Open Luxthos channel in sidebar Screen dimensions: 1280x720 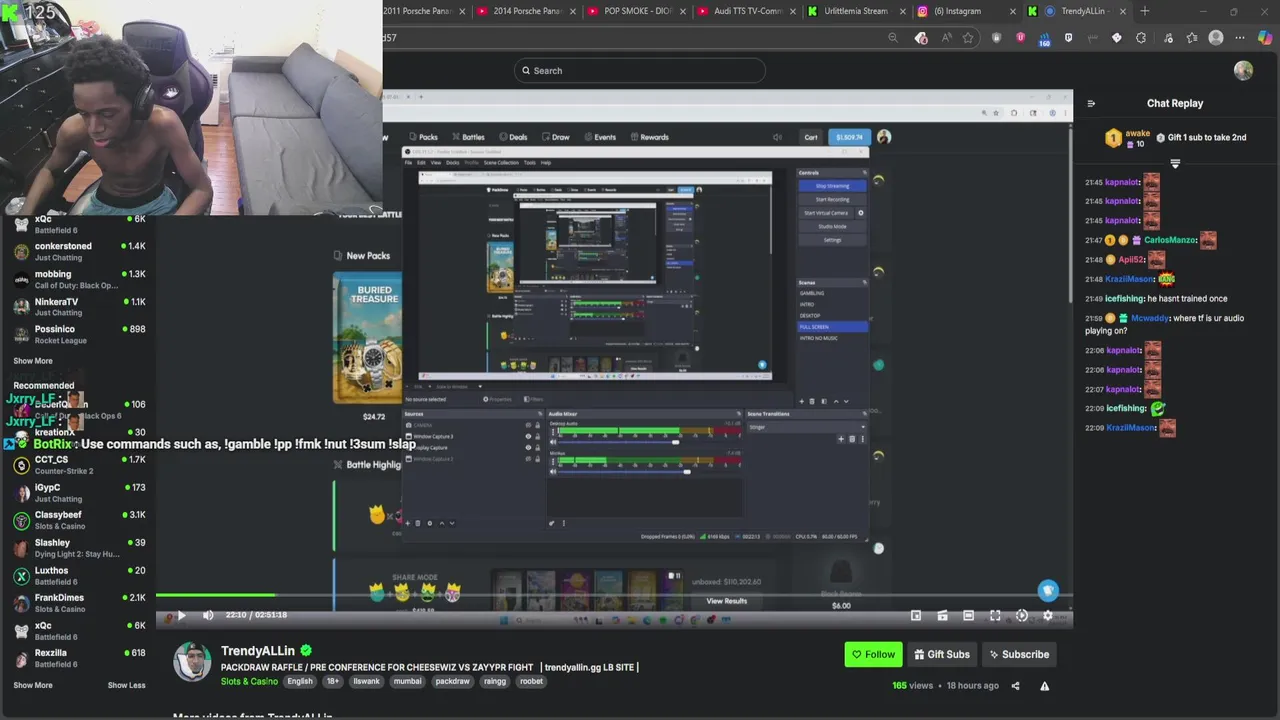(x=80, y=575)
